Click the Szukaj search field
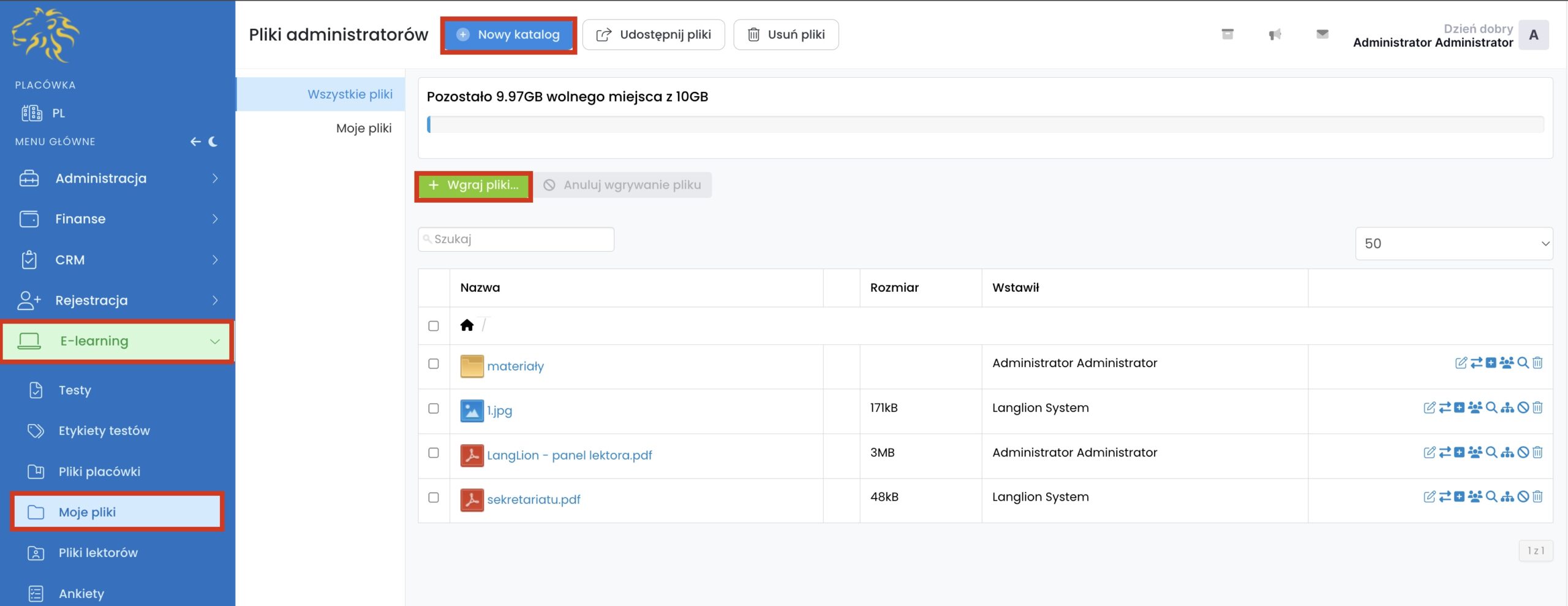Viewport: 1568px width, 606px height. (516, 239)
